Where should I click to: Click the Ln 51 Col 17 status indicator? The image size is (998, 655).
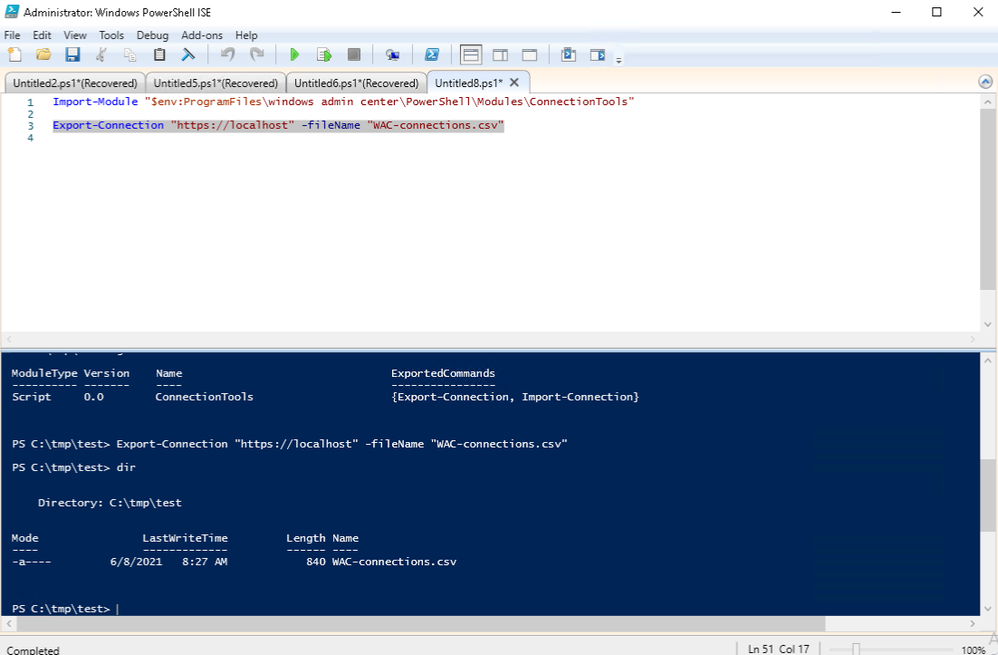click(x=778, y=649)
